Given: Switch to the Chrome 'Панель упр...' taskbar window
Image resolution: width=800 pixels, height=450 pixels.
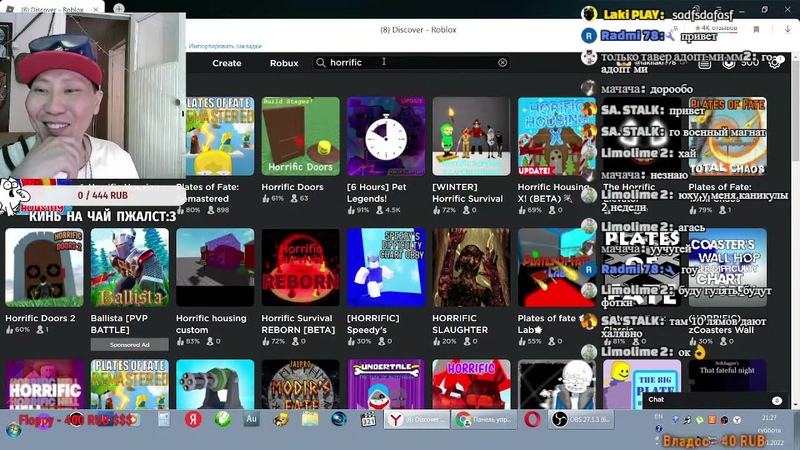Looking at the screenshot, I should pyautogui.click(x=484, y=420).
